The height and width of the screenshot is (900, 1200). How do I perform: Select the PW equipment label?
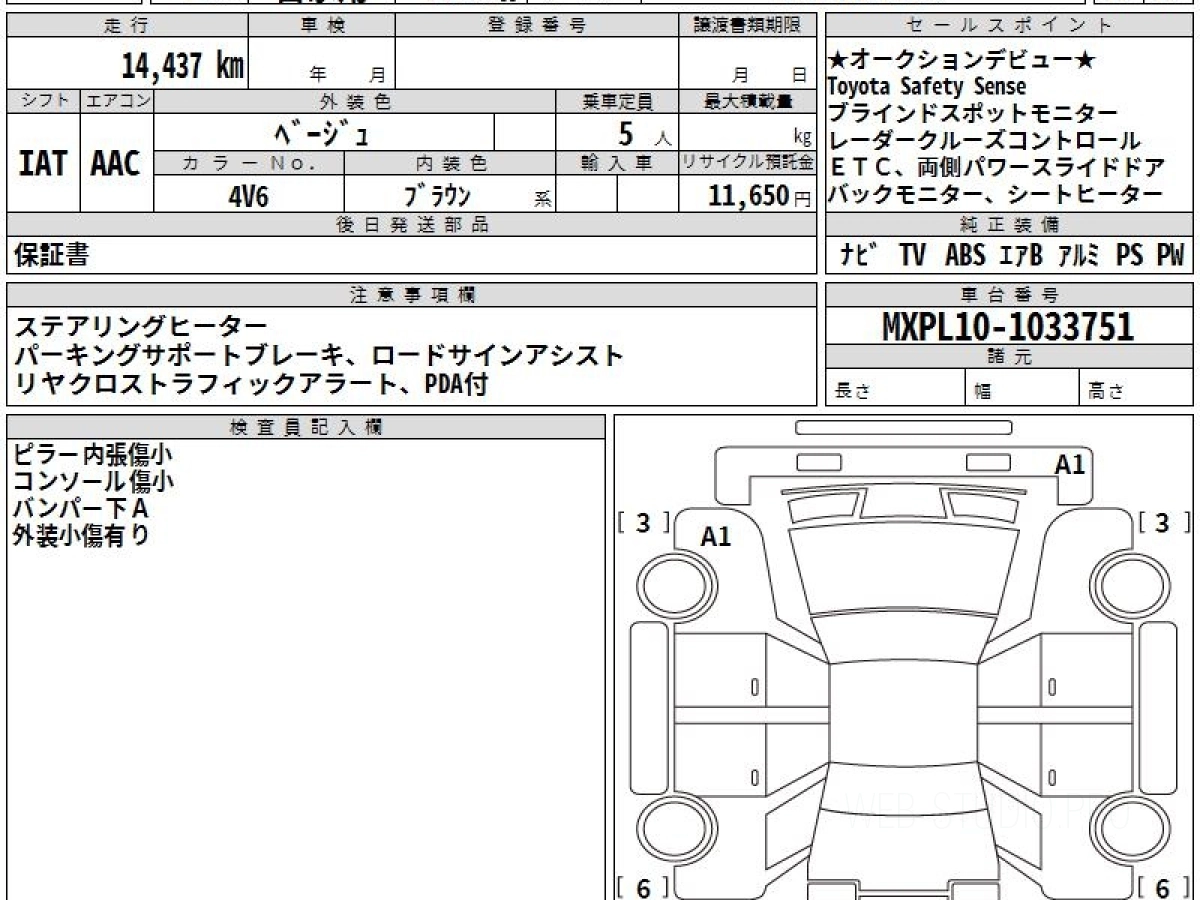click(1170, 255)
